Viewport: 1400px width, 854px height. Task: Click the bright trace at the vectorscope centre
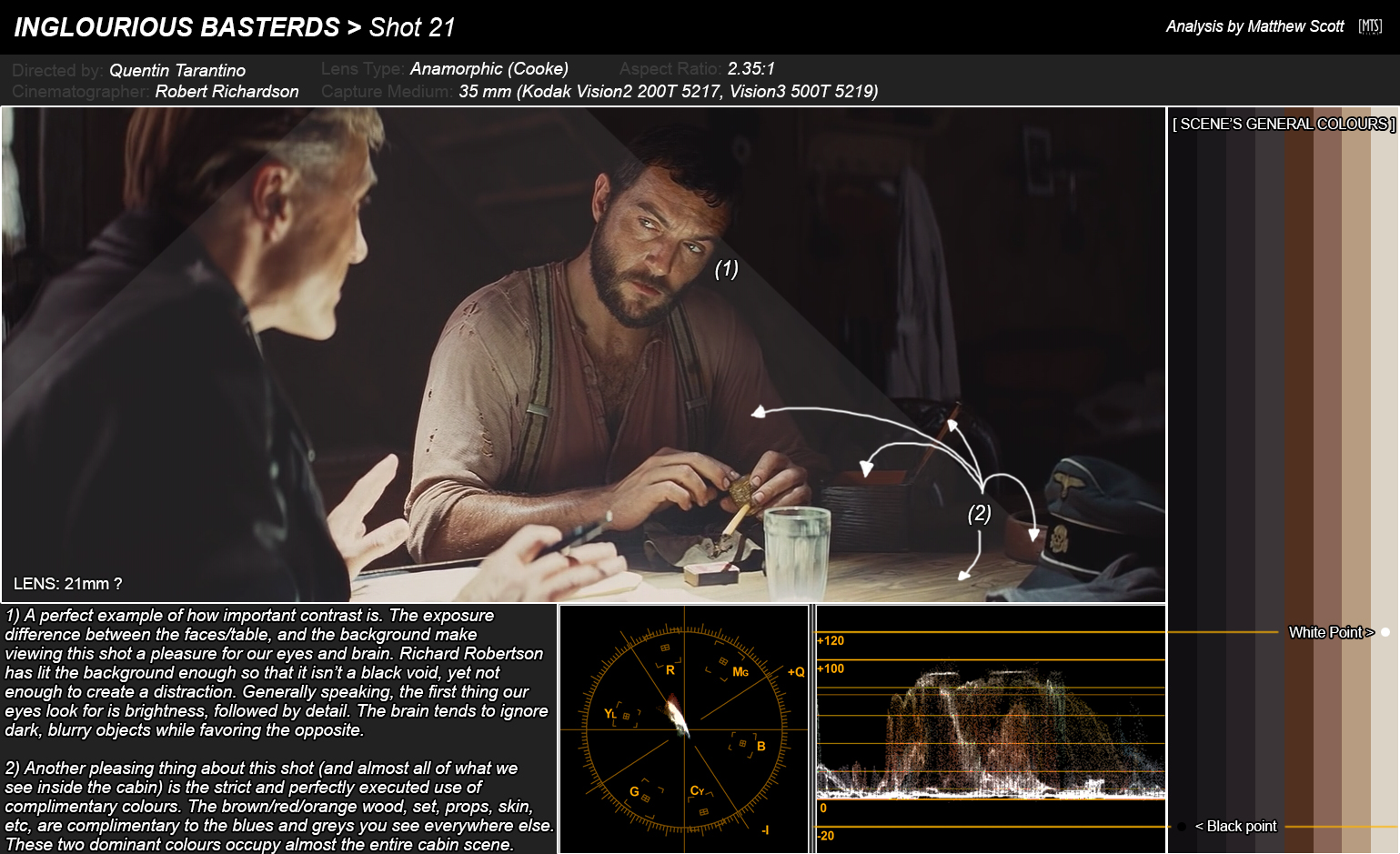[677, 714]
